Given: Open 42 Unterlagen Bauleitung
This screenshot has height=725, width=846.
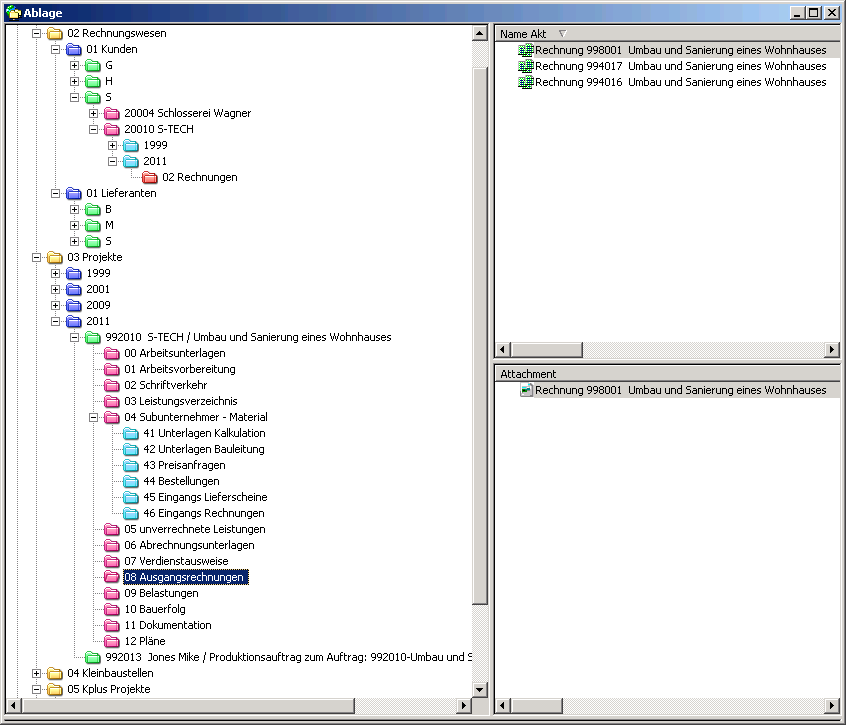Looking at the screenshot, I should click(203, 449).
